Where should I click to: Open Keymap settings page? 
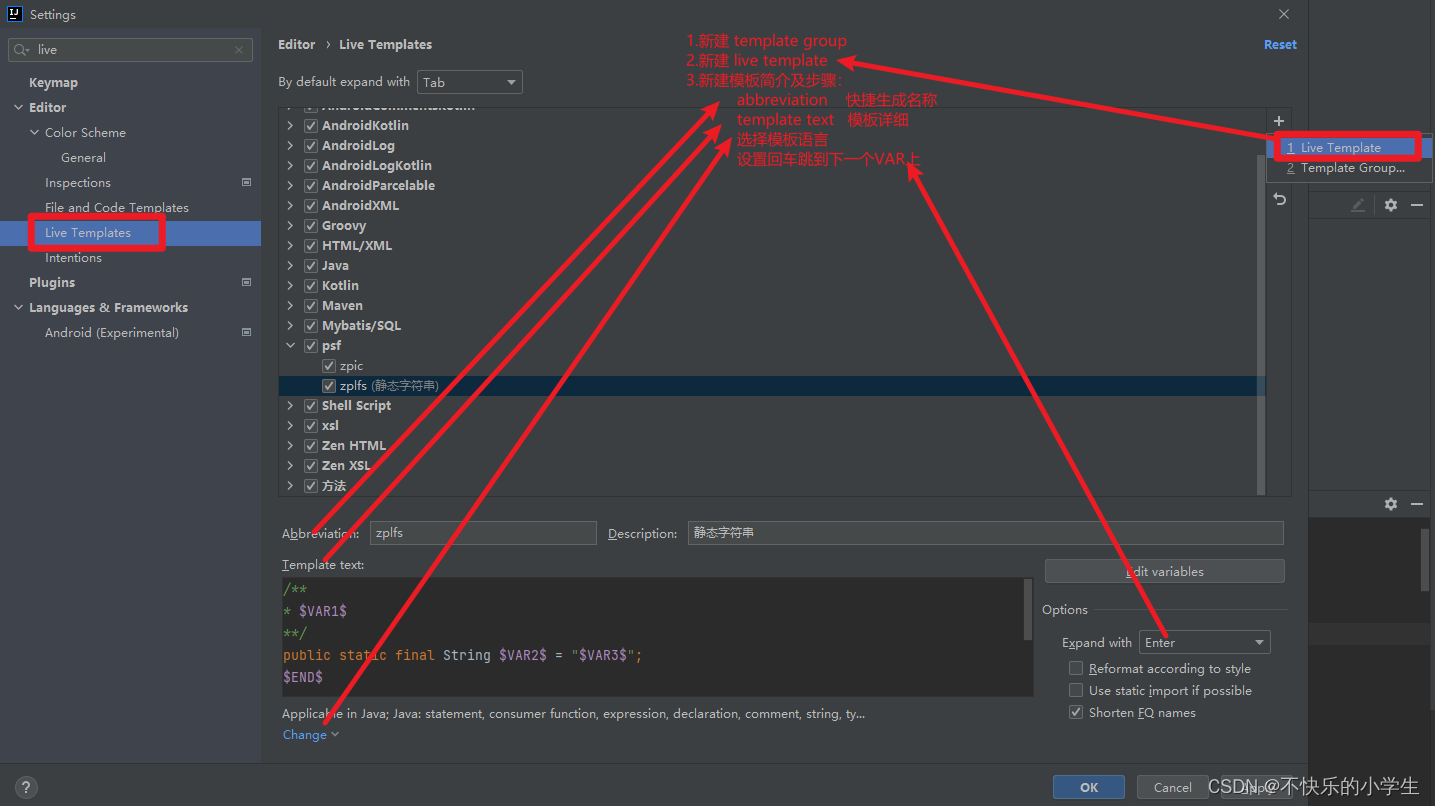(x=53, y=83)
